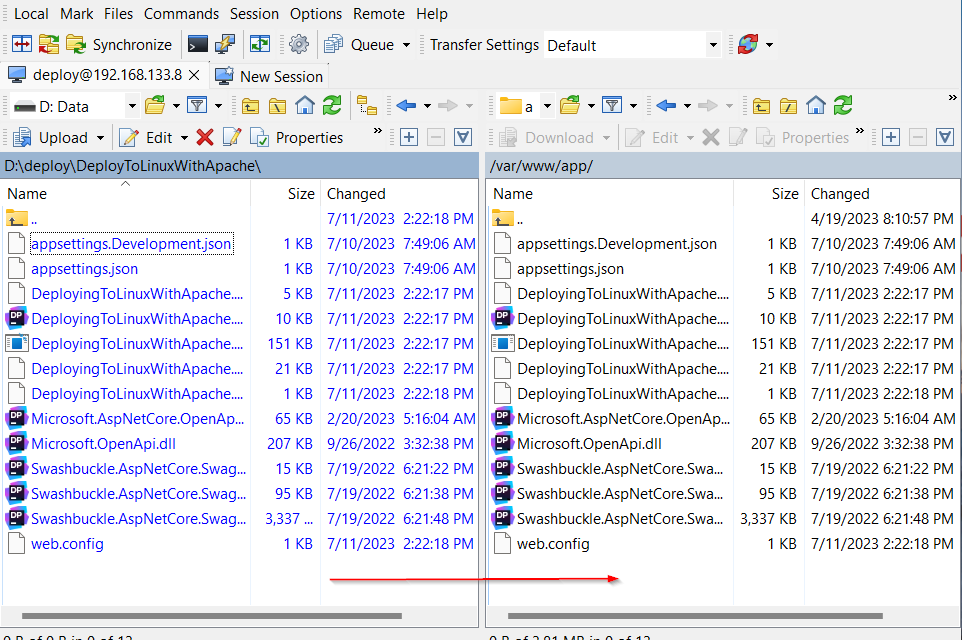Expand the Transfer Settings Default dropdown
Viewport: 962px width, 640px height.
pyautogui.click(x=712, y=45)
